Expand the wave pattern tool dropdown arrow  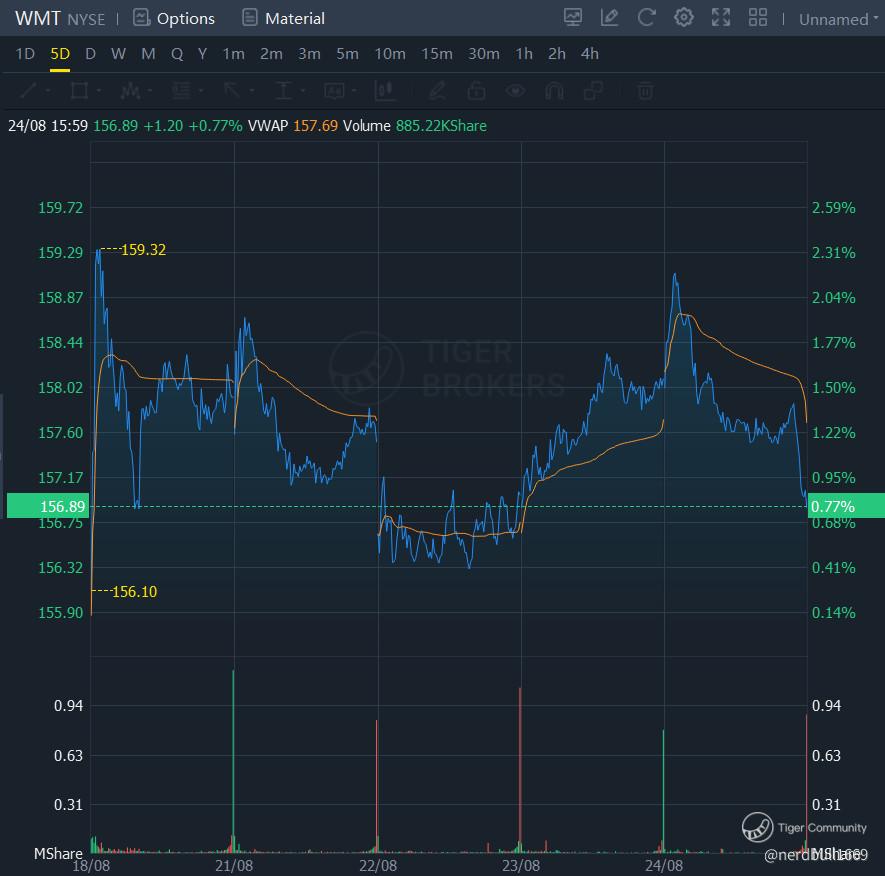point(150,90)
